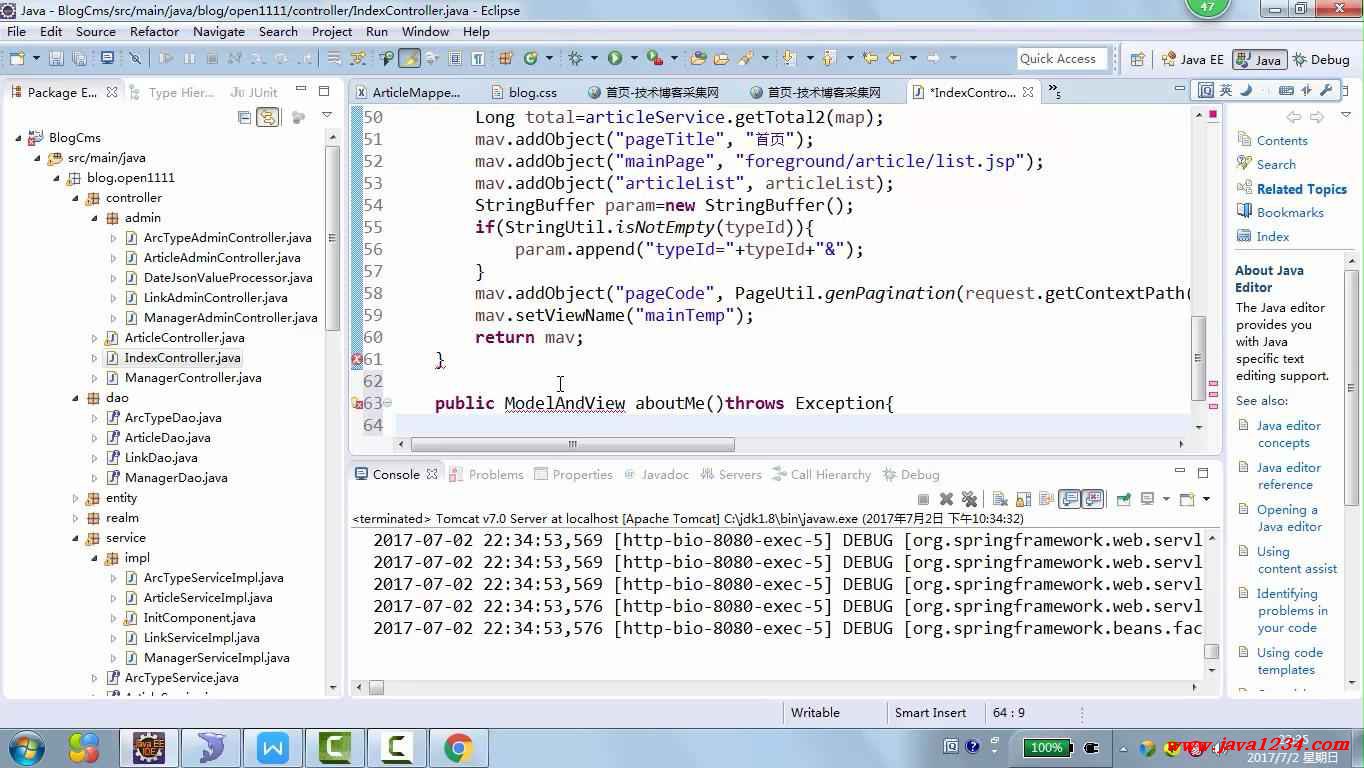This screenshot has width=1364, height=768.
Task: Open 'Java editor concepts' help link
Action: pyautogui.click(x=1289, y=434)
